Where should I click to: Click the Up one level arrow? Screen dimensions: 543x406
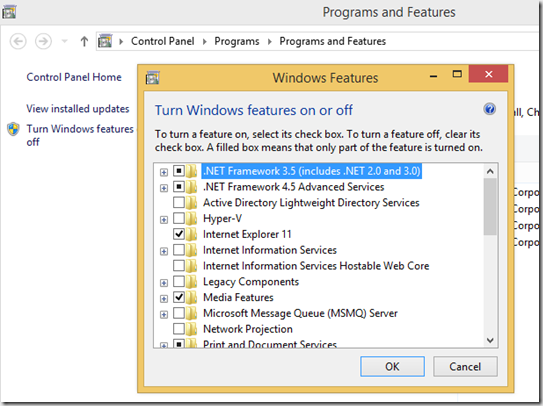pos(84,42)
